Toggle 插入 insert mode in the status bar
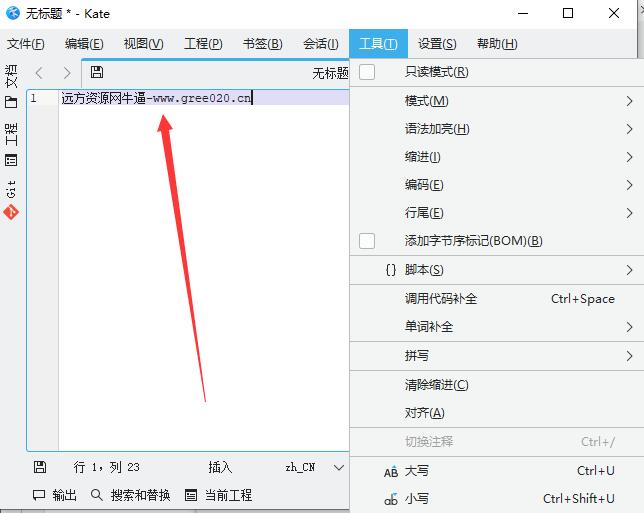Screen dimensions: 644x513 pos(220,467)
